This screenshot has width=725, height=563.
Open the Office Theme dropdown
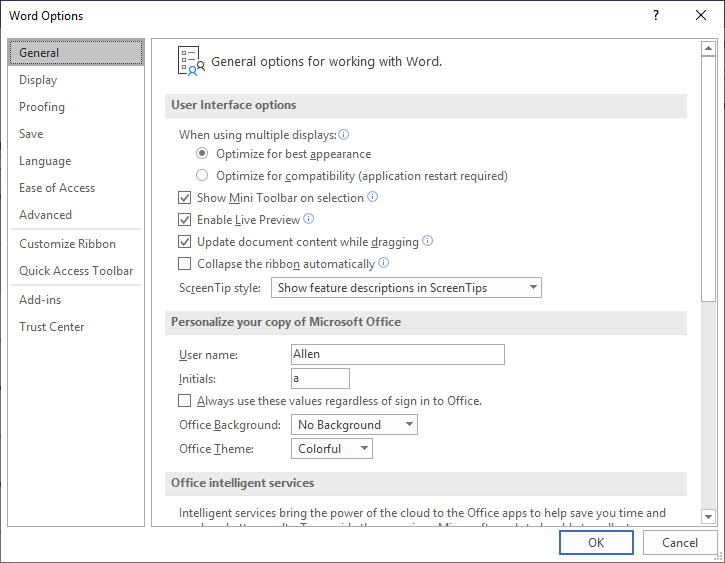[x=332, y=448]
